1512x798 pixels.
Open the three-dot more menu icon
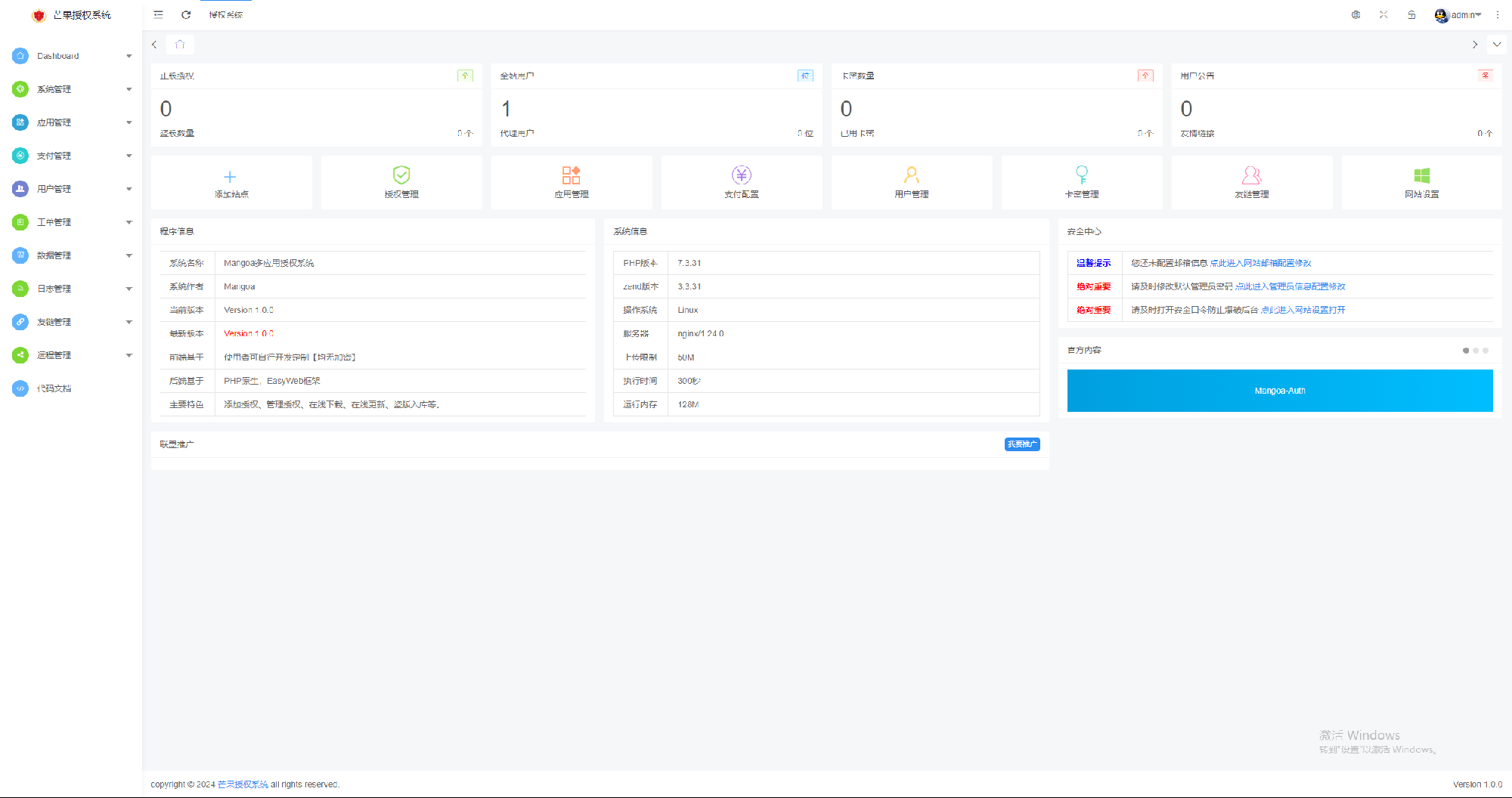[x=1497, y=14]
